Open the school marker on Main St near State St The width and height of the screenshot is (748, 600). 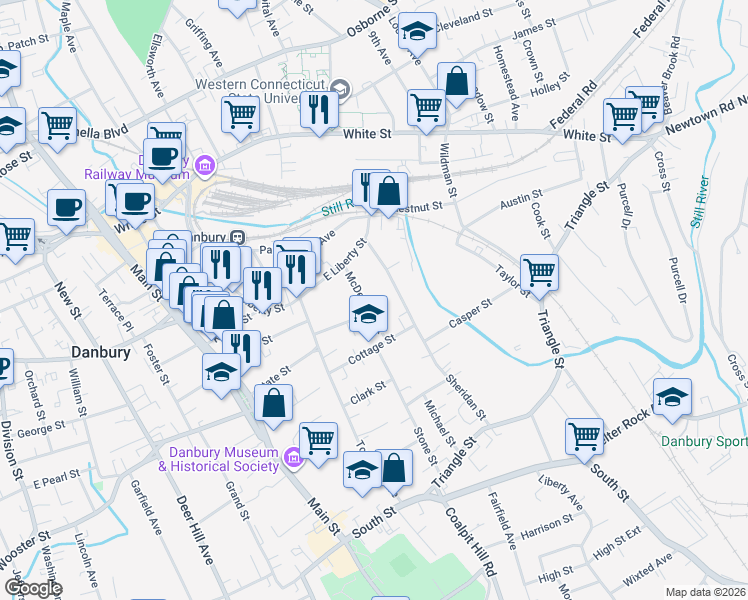pos(221,374)
